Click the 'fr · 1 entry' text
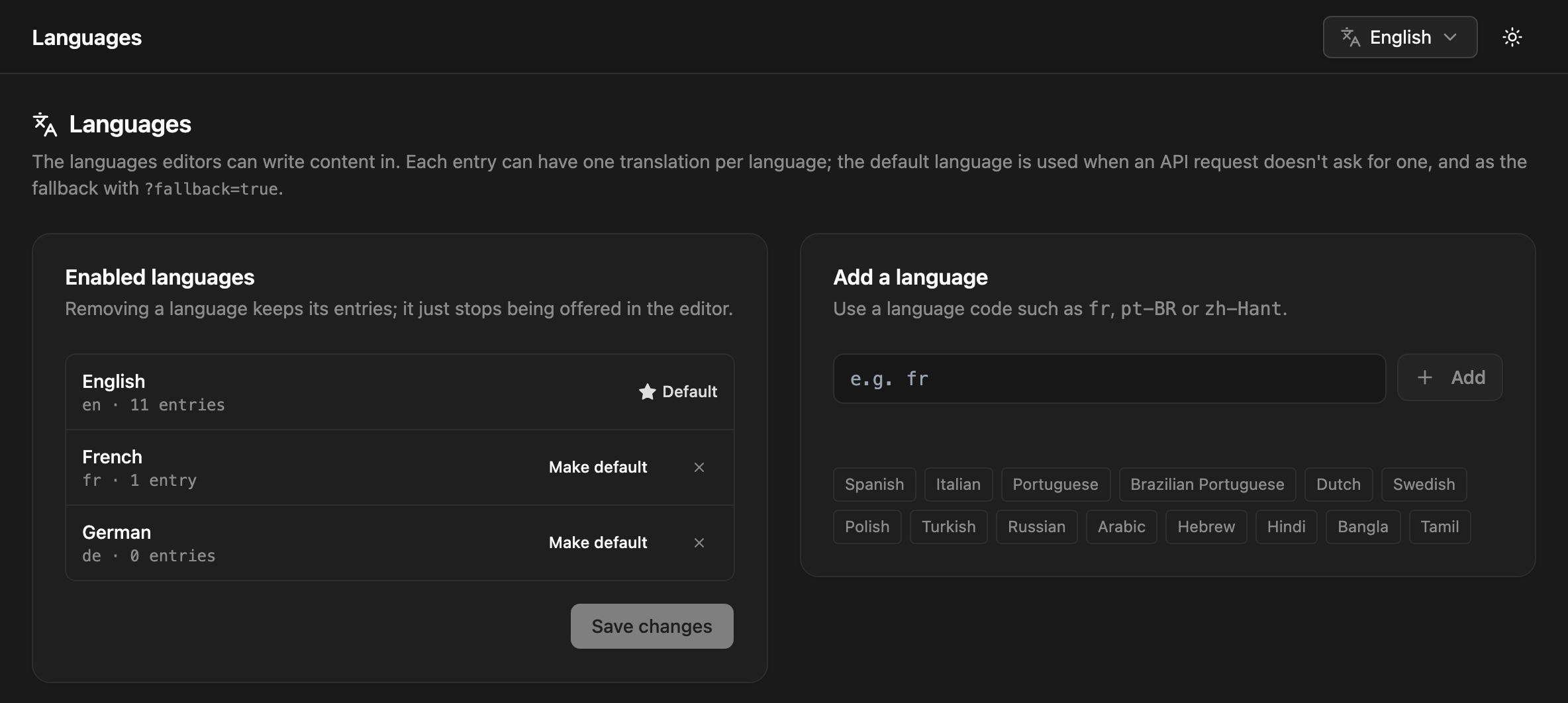1568x703 pixels. 139,481
